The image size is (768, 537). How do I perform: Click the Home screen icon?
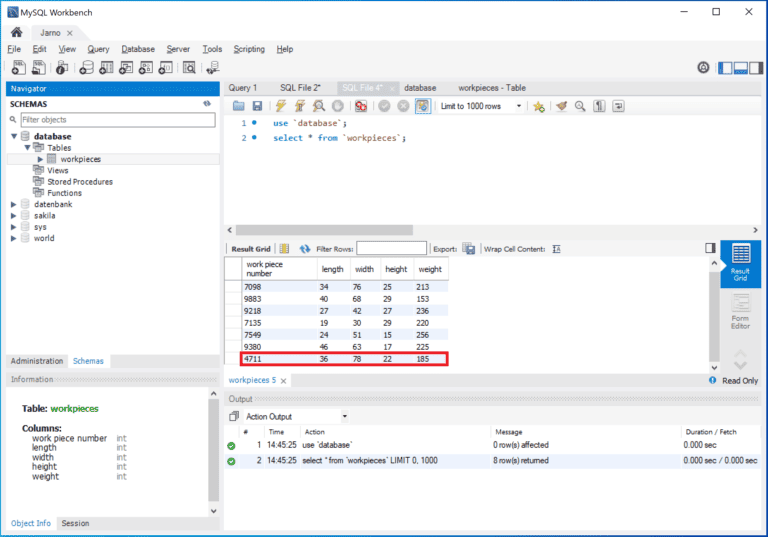pos(17,32)
